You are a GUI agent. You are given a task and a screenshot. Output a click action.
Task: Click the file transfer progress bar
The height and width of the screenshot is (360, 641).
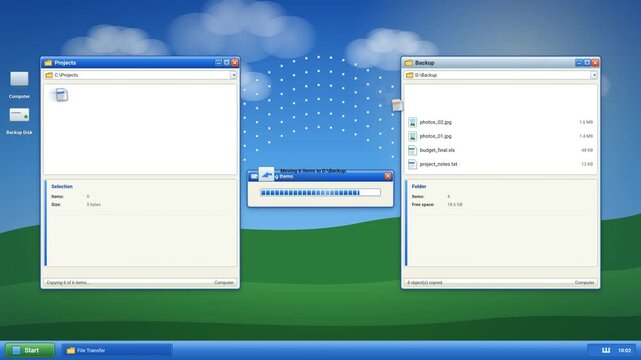[320, 192]
